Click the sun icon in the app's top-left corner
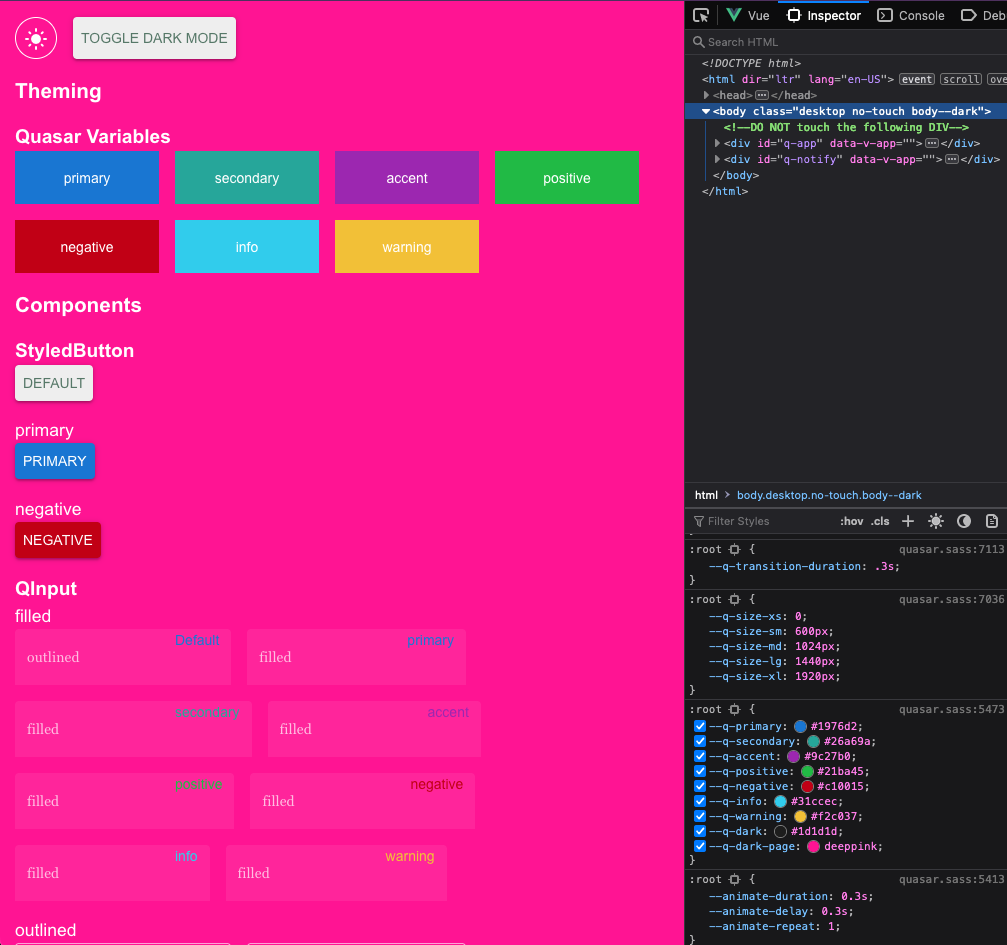The height and width of the screenshot is (945, 1007). tap(36, 38)
